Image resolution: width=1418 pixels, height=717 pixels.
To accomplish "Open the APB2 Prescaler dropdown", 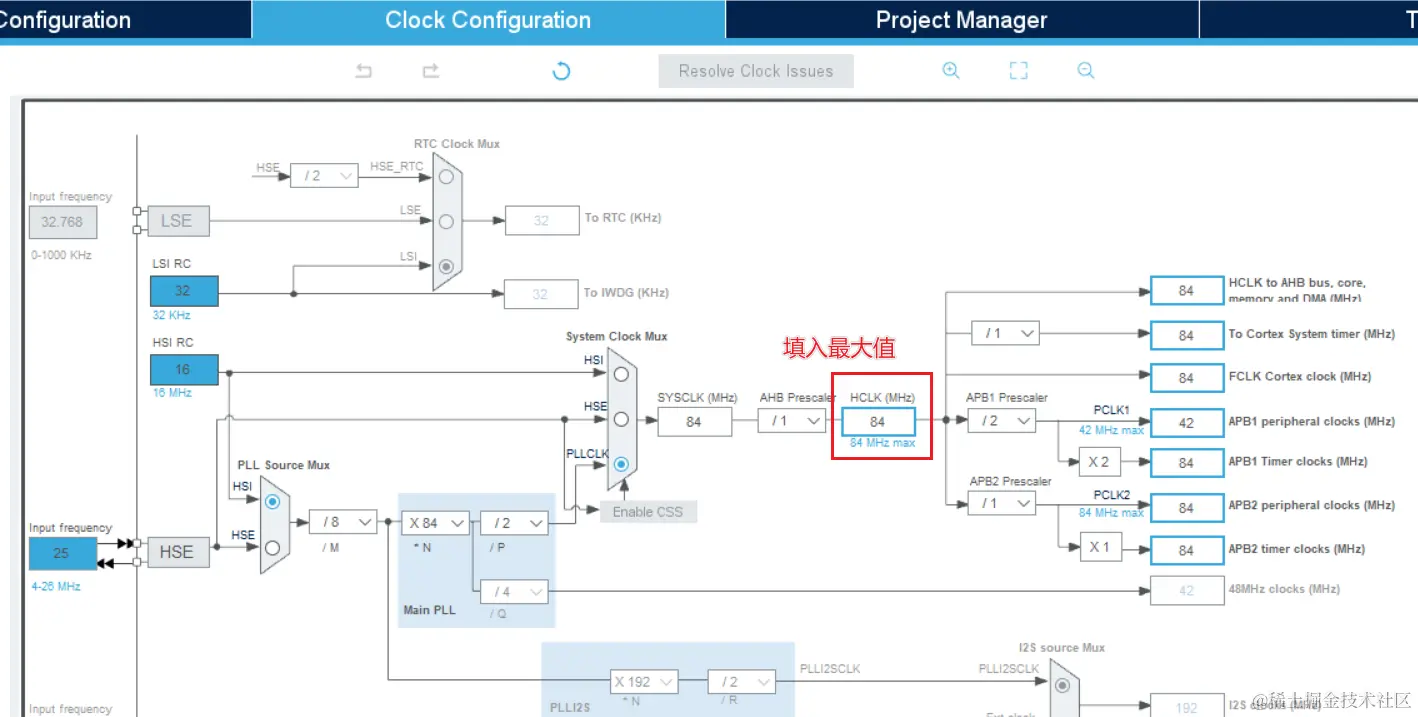I will click(x=1002, y=503).
